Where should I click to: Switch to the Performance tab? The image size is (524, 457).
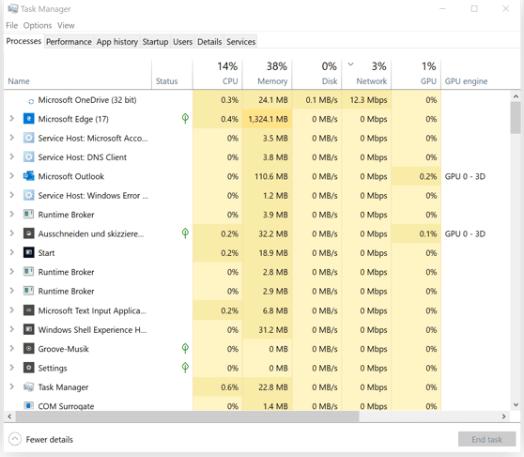69,42
